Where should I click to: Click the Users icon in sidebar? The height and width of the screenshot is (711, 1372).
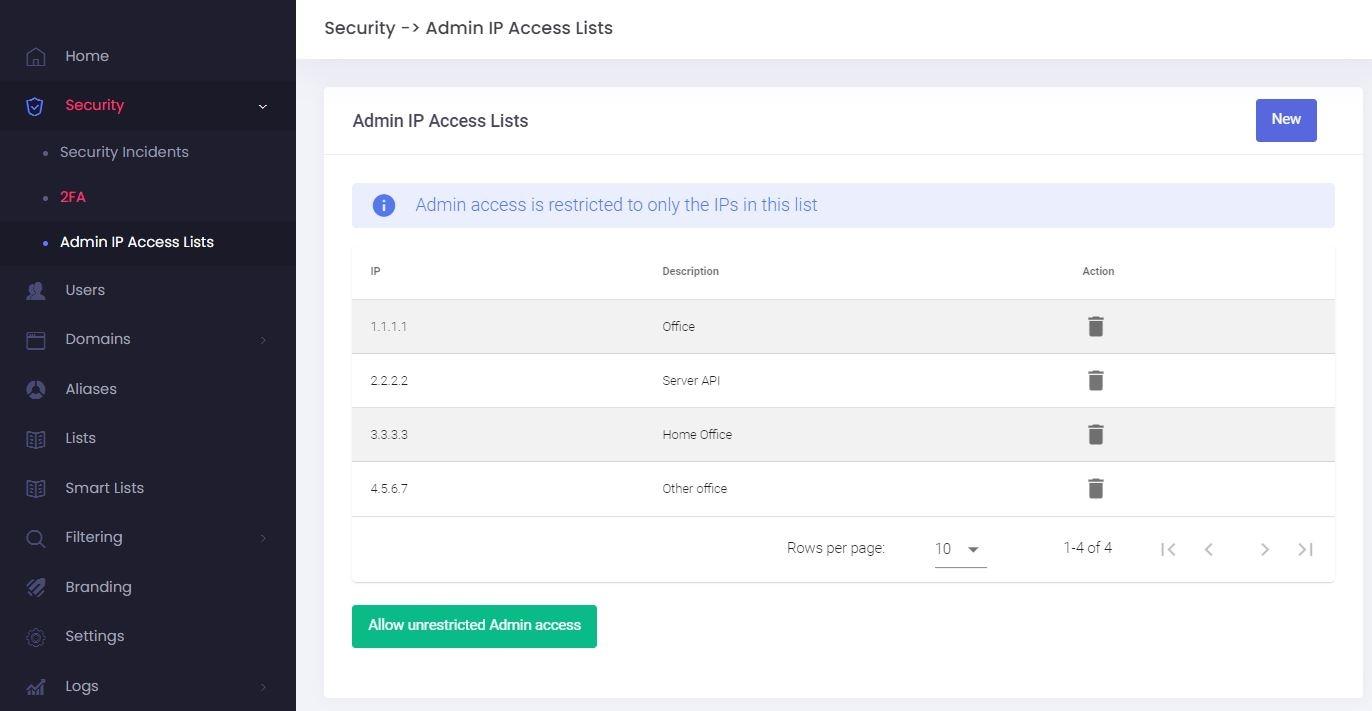click(35, 290)
